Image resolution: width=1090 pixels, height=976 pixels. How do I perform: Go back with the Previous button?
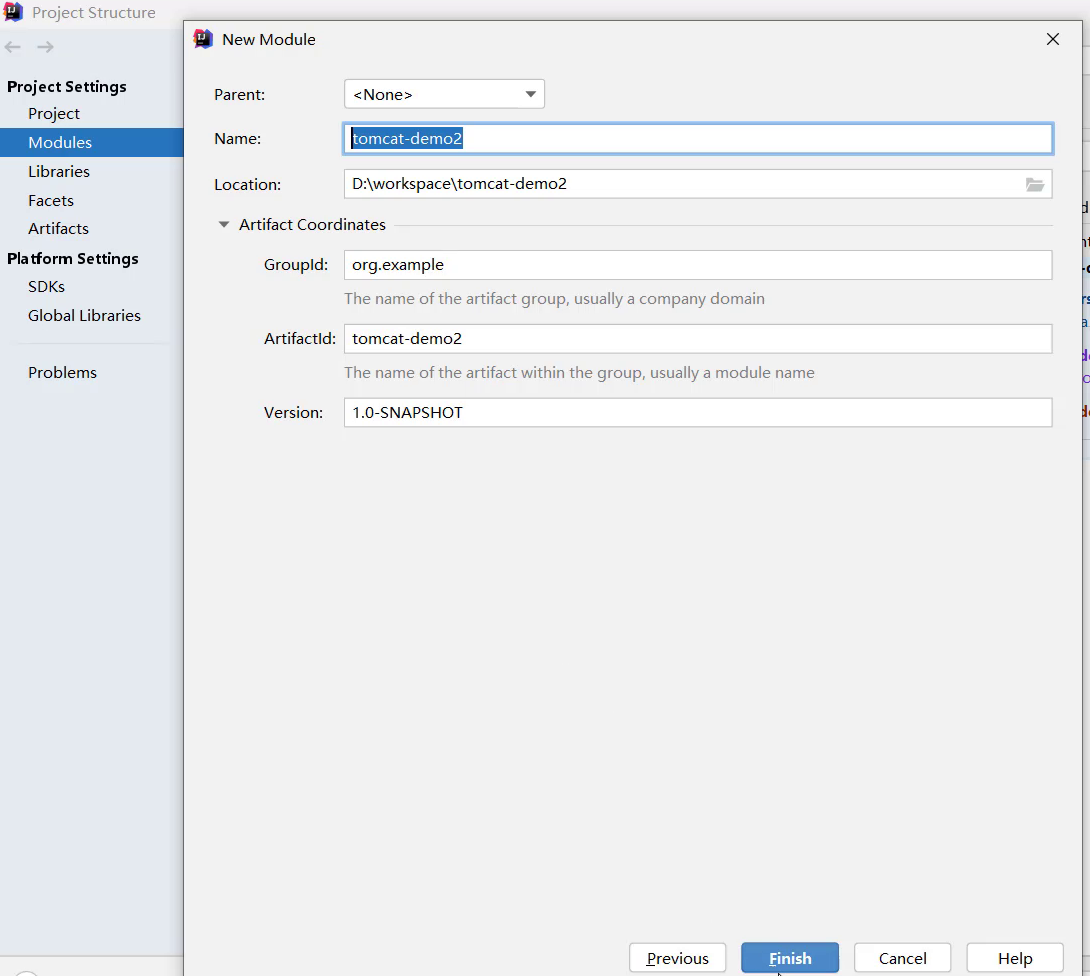(x=677, y=958)
